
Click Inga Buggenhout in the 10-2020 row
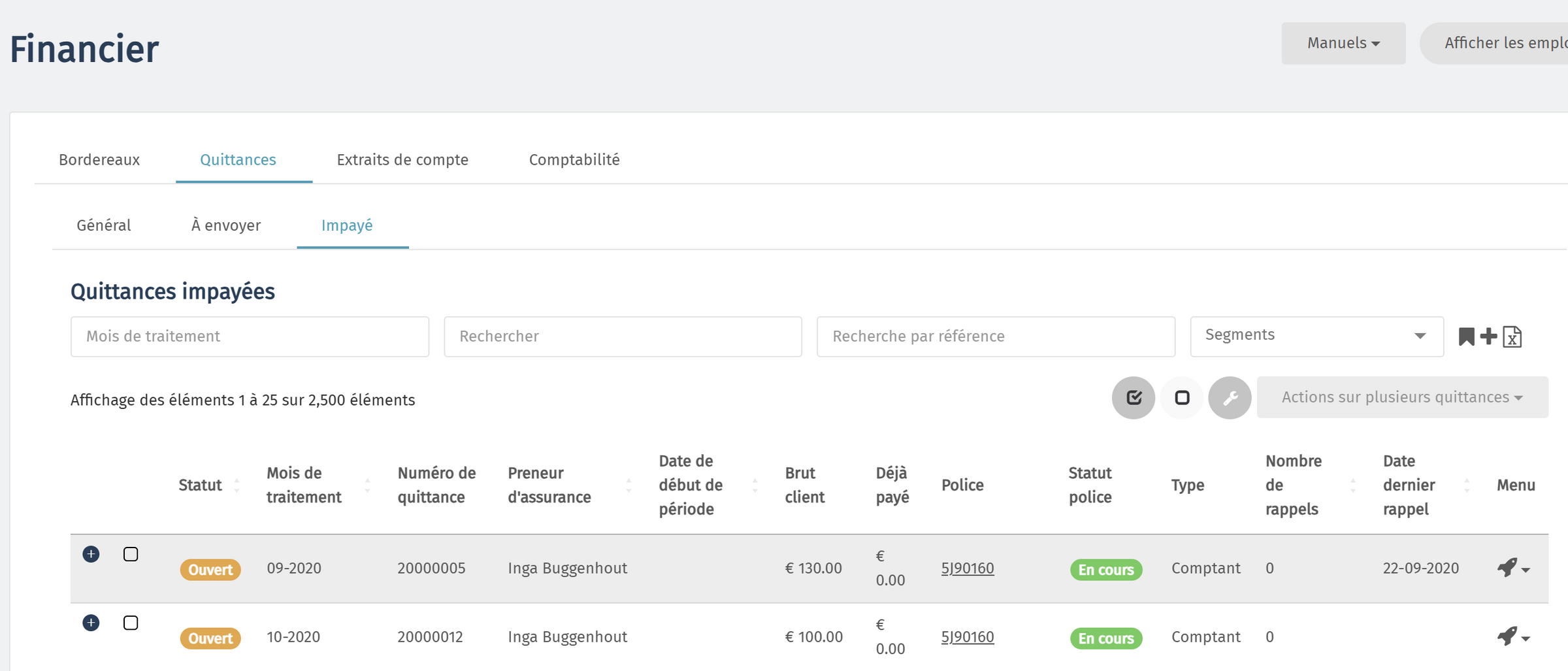coord(567,636)
